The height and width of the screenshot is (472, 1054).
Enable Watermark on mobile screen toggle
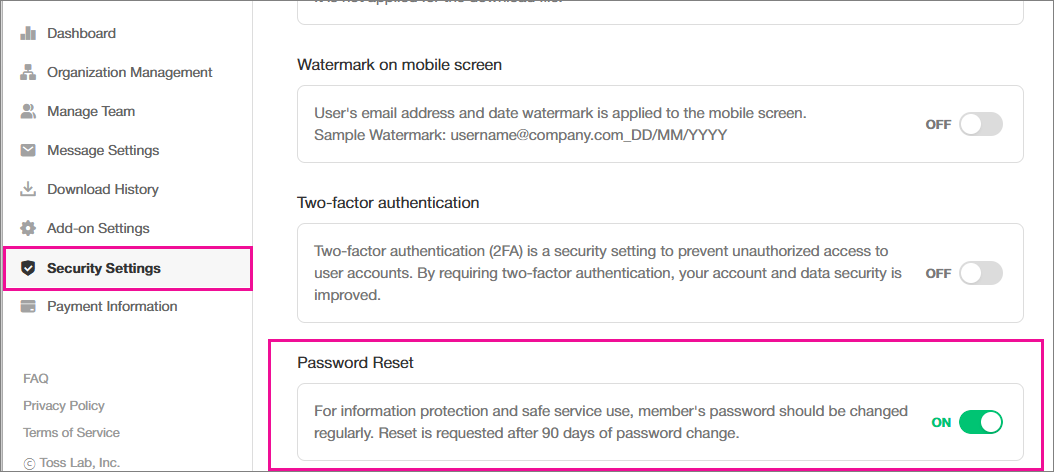click(980, 125)
